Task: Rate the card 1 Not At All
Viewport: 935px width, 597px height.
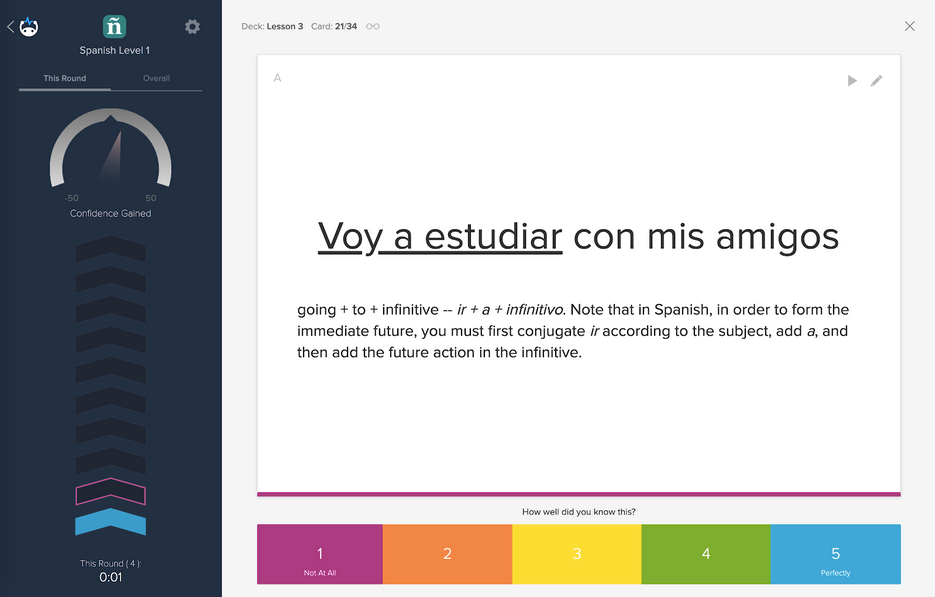Action: 319,554
